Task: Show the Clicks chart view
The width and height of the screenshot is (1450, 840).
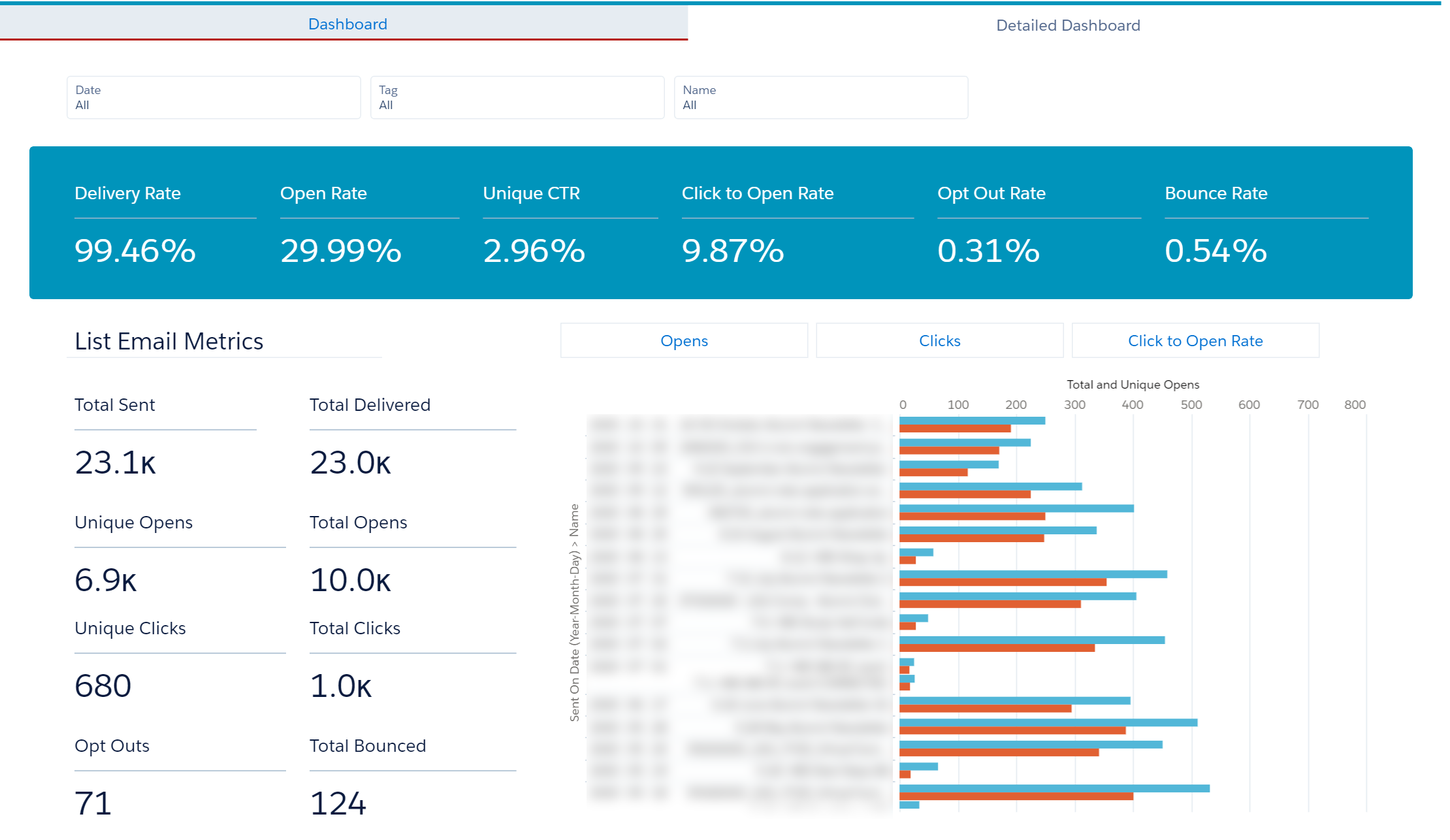Action: point(939,340)
